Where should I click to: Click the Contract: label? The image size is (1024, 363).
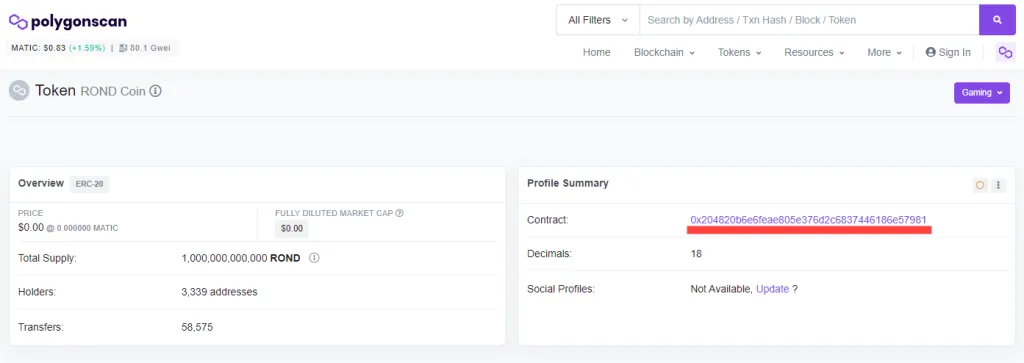pyautogui.click(x=548, y=219)
